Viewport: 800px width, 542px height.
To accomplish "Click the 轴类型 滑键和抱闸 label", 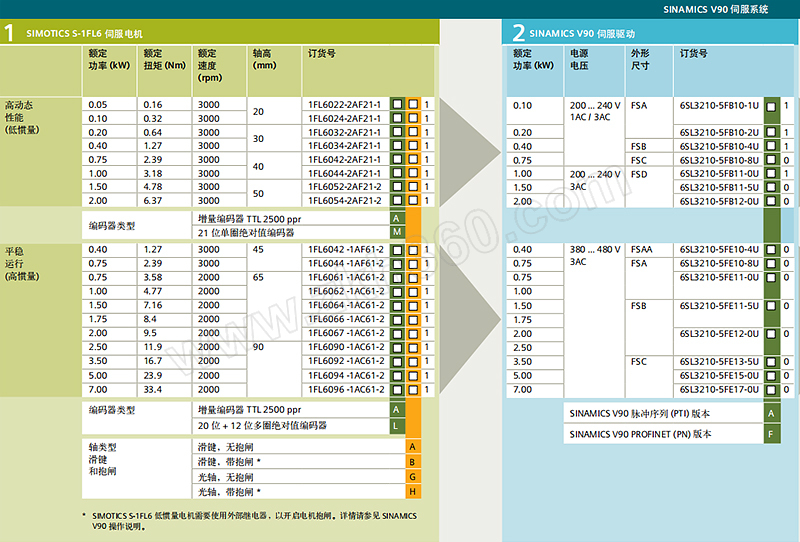I will (103, 459).
